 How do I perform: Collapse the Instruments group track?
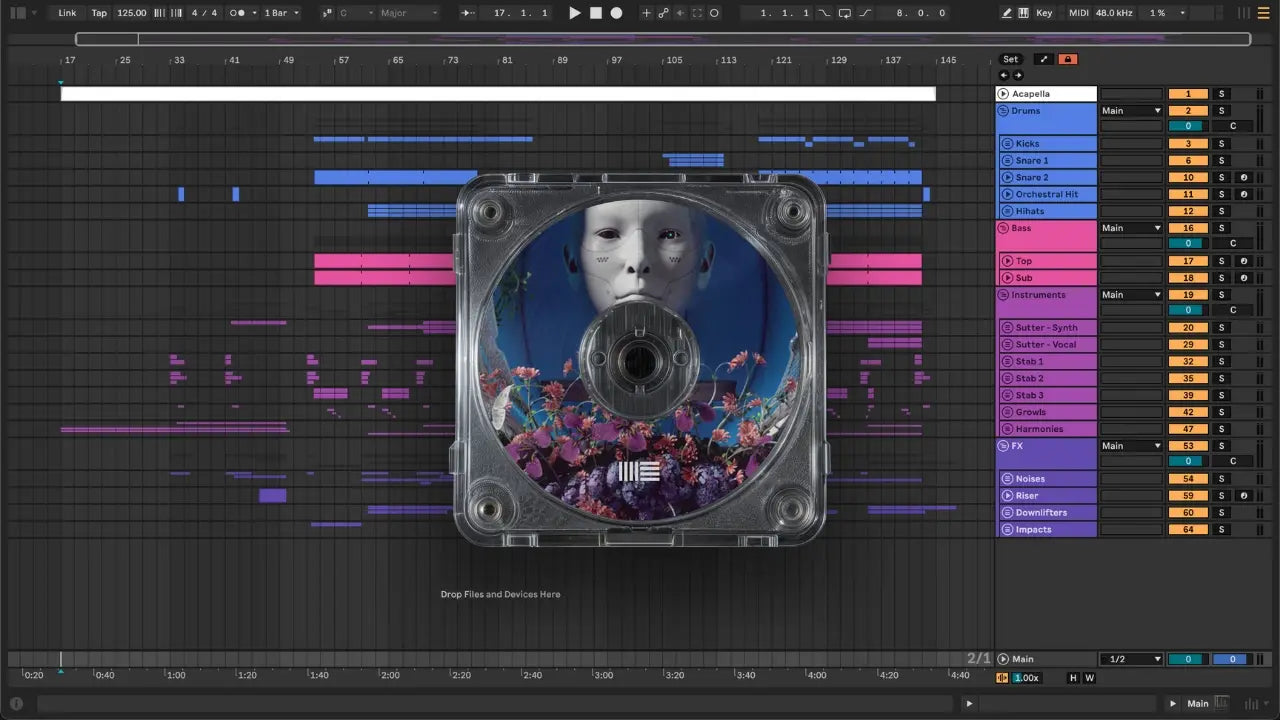[x=1004, y=295]
